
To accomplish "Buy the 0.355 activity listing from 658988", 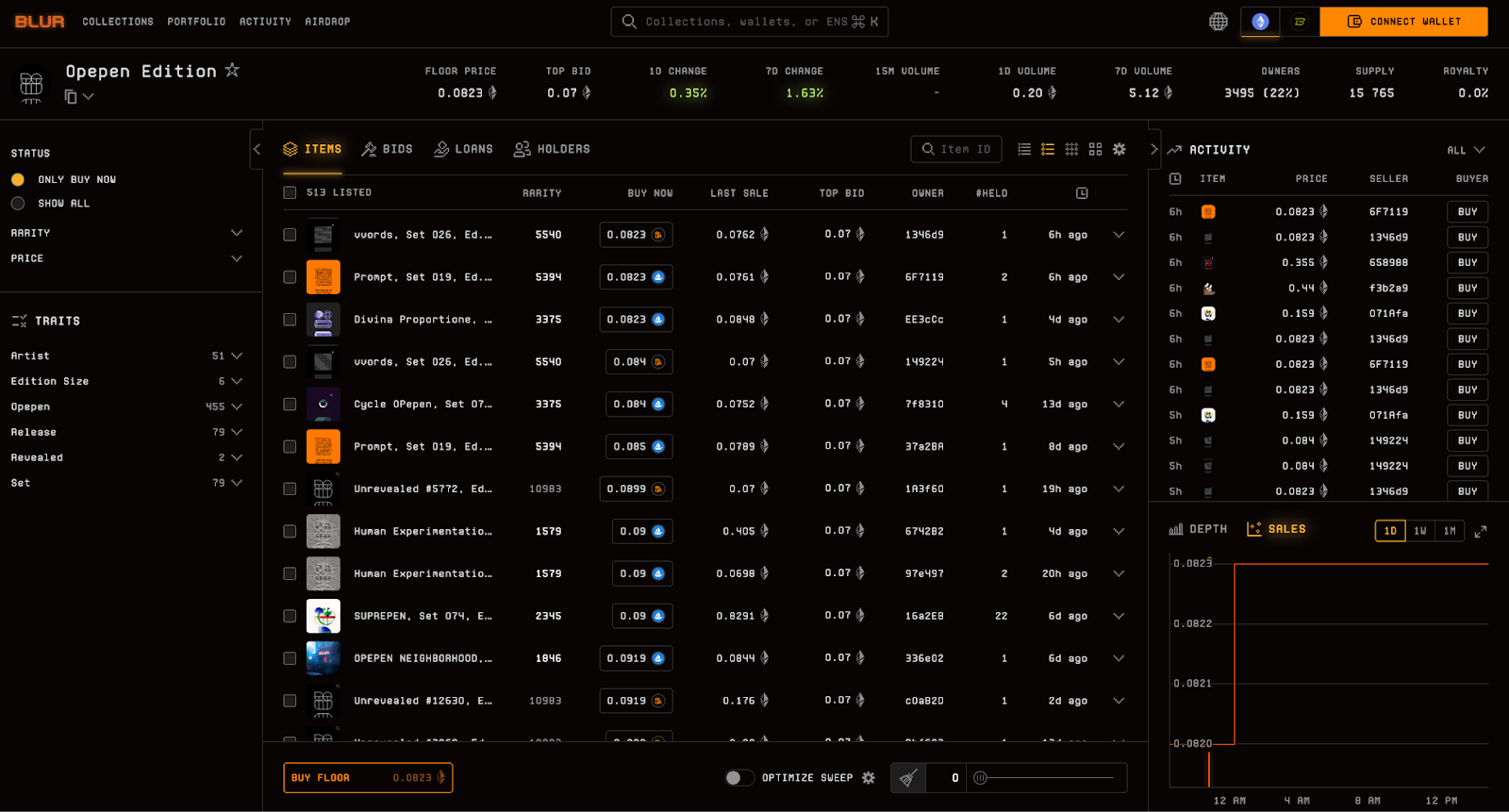I will point(1468,262).
